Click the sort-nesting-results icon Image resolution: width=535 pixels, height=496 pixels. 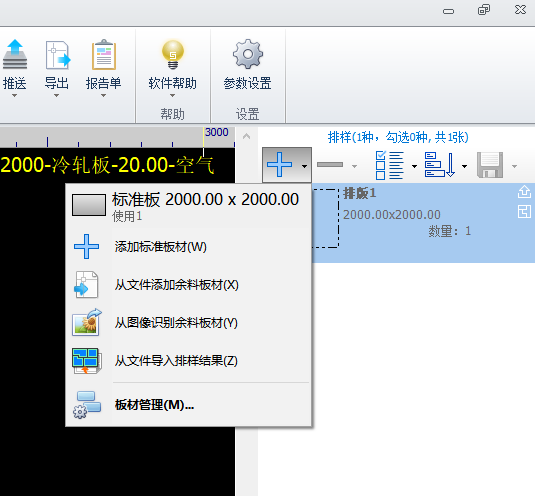coord(440,165)
